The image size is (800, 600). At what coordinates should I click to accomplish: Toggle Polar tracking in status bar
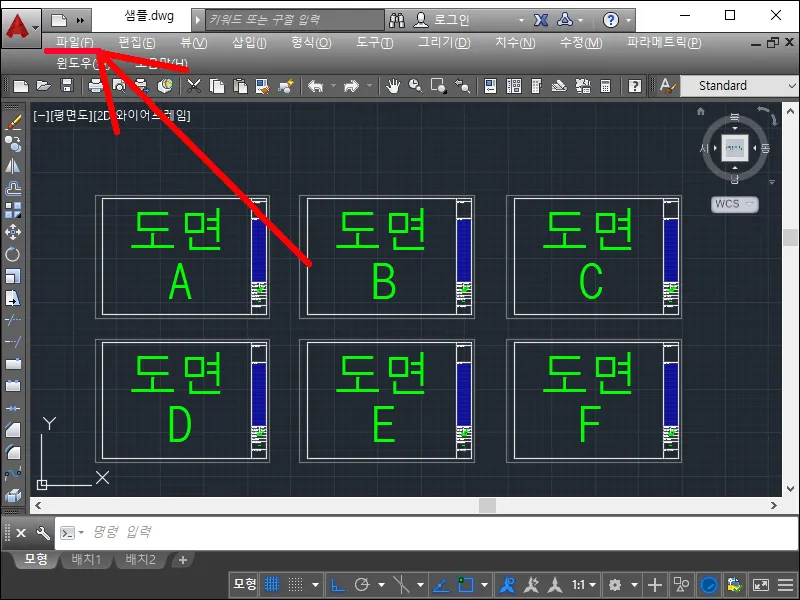coord(362,584)
